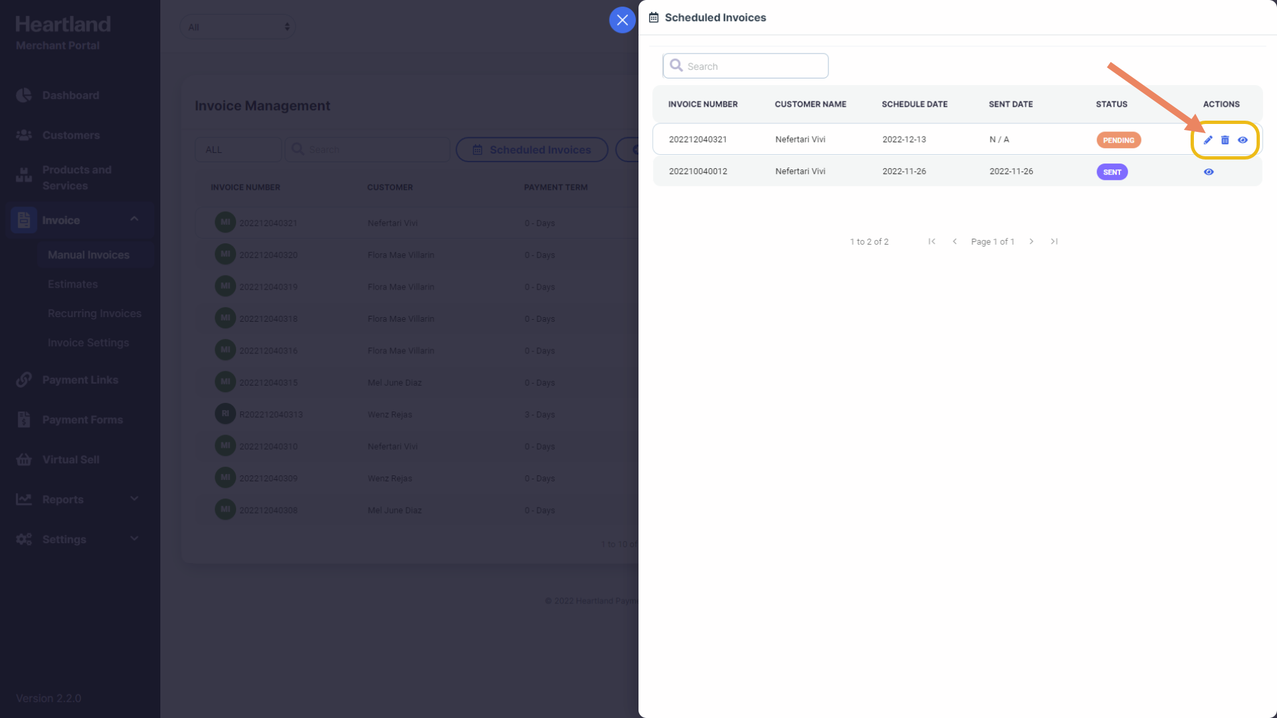View pending invoice 202212040321 via eye icon

click(x=1243, y=140)
